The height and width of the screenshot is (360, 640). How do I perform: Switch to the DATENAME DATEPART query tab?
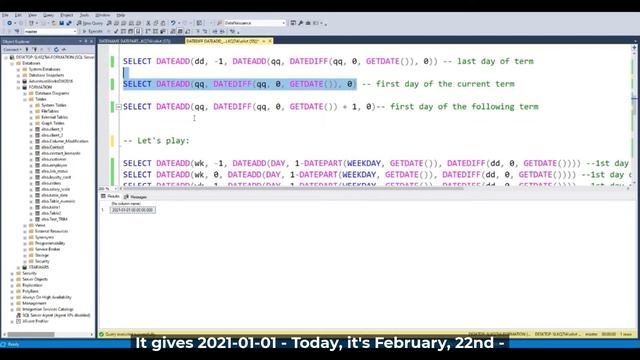coord(135,41)
